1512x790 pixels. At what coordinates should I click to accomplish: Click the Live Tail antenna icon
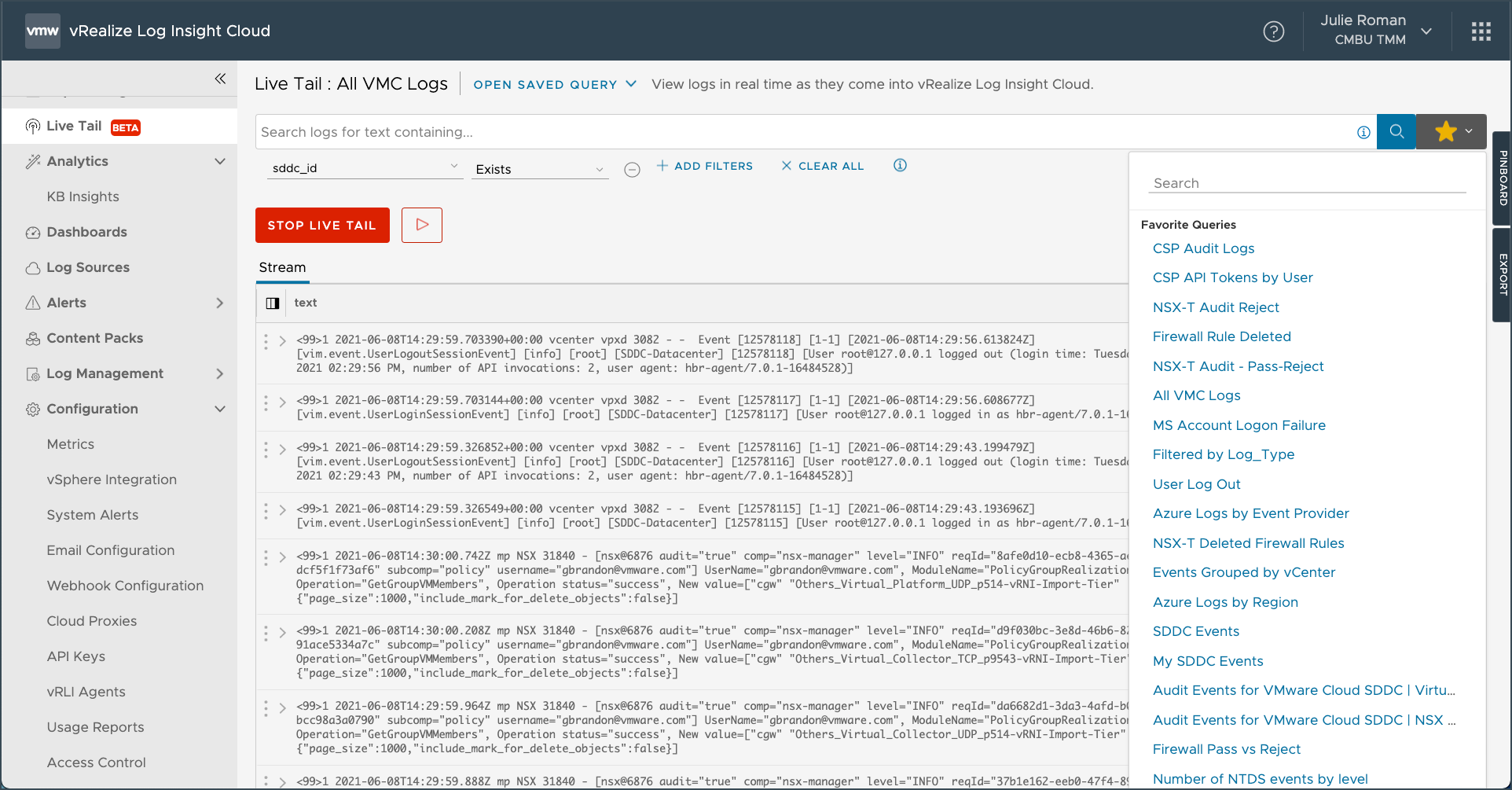(33, 127)
